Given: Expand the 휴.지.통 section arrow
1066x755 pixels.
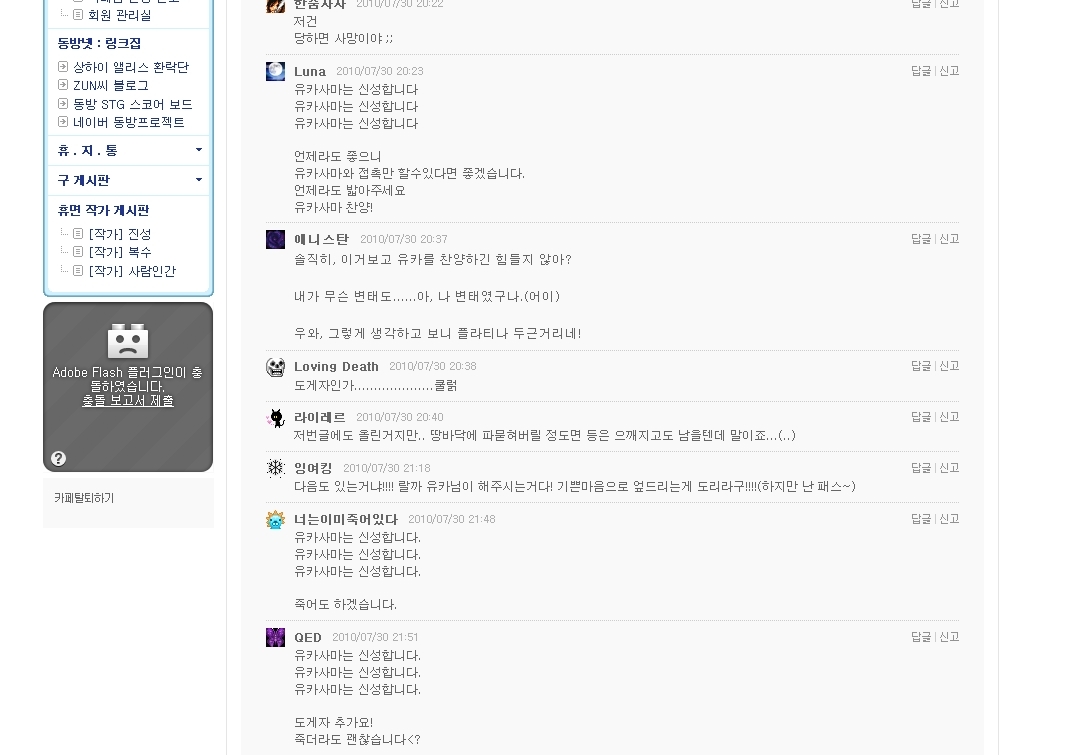Looking at the screenshot, I should coord(199,150).
